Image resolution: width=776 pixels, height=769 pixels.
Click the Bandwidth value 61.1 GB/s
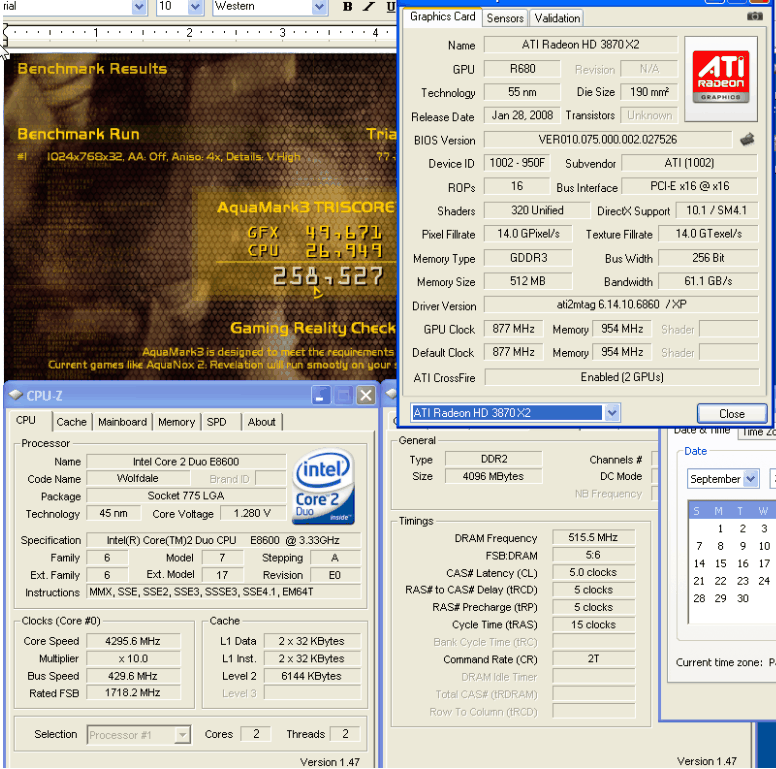(x=708, y=281)
